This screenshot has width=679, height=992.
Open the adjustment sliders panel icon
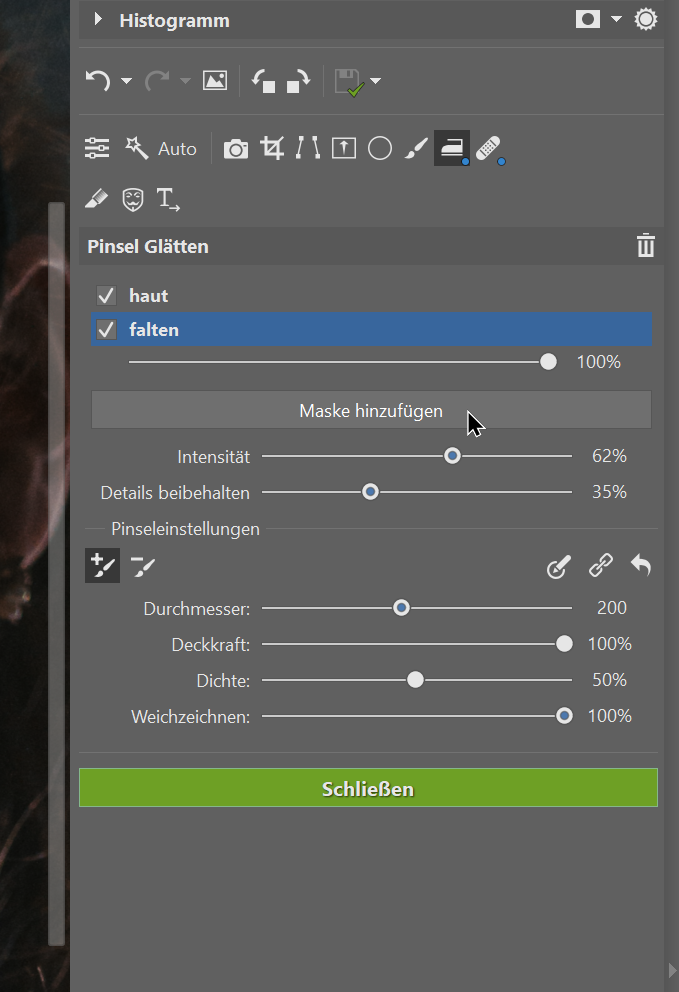pos(97,149)
